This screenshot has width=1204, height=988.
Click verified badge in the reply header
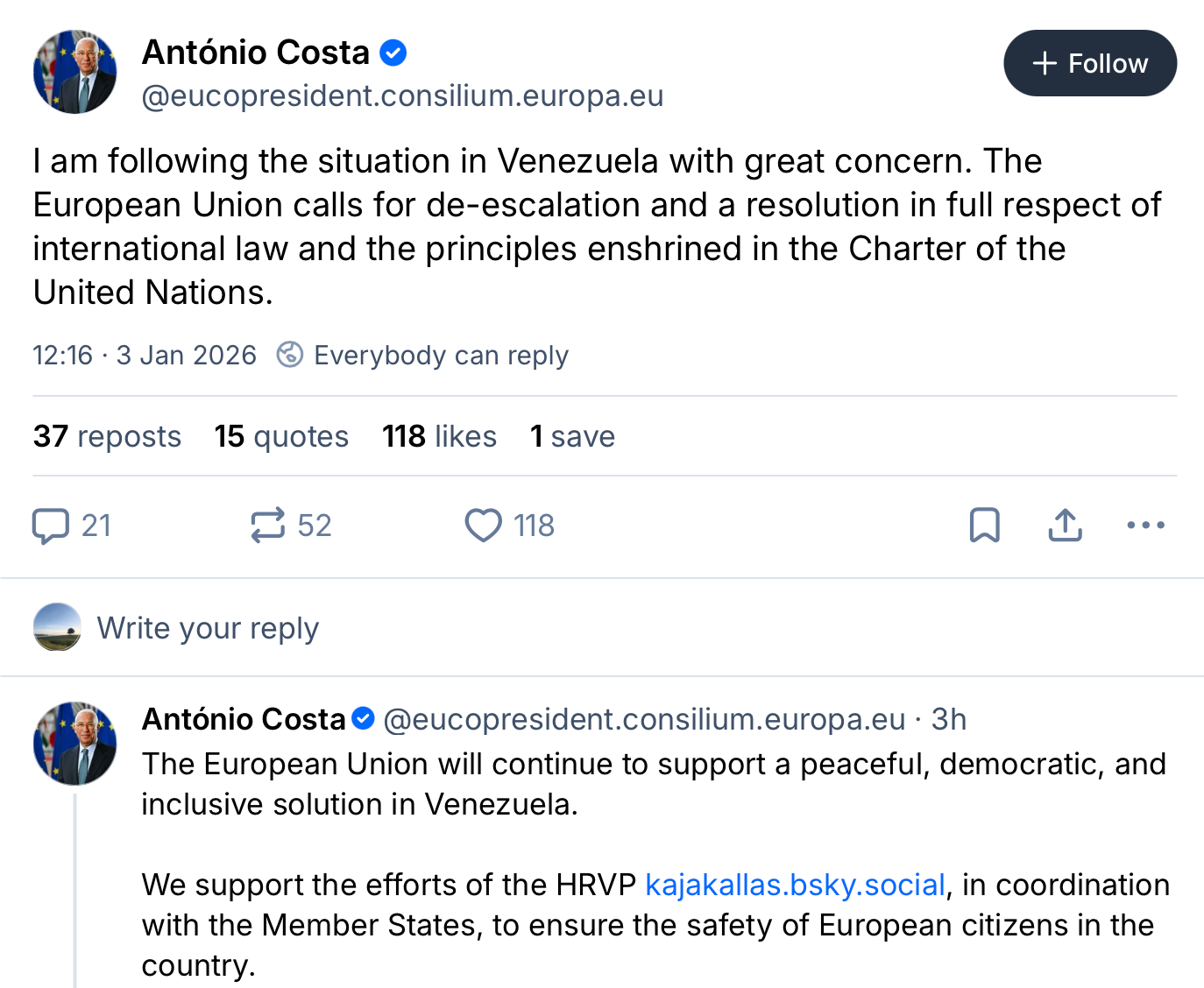coord(364,719)
